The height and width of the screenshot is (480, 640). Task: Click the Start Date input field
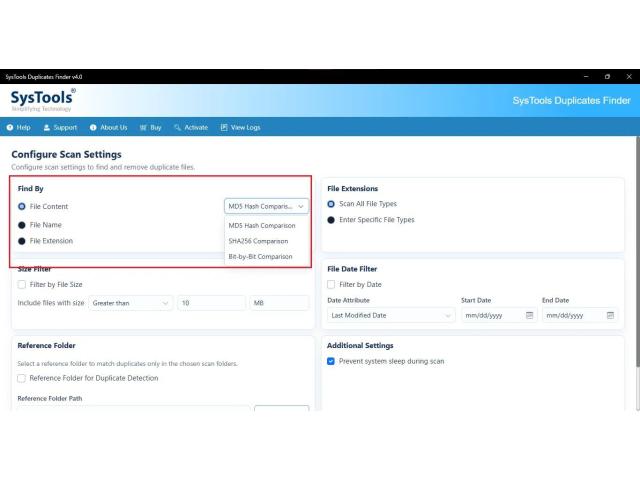[499, 315]
